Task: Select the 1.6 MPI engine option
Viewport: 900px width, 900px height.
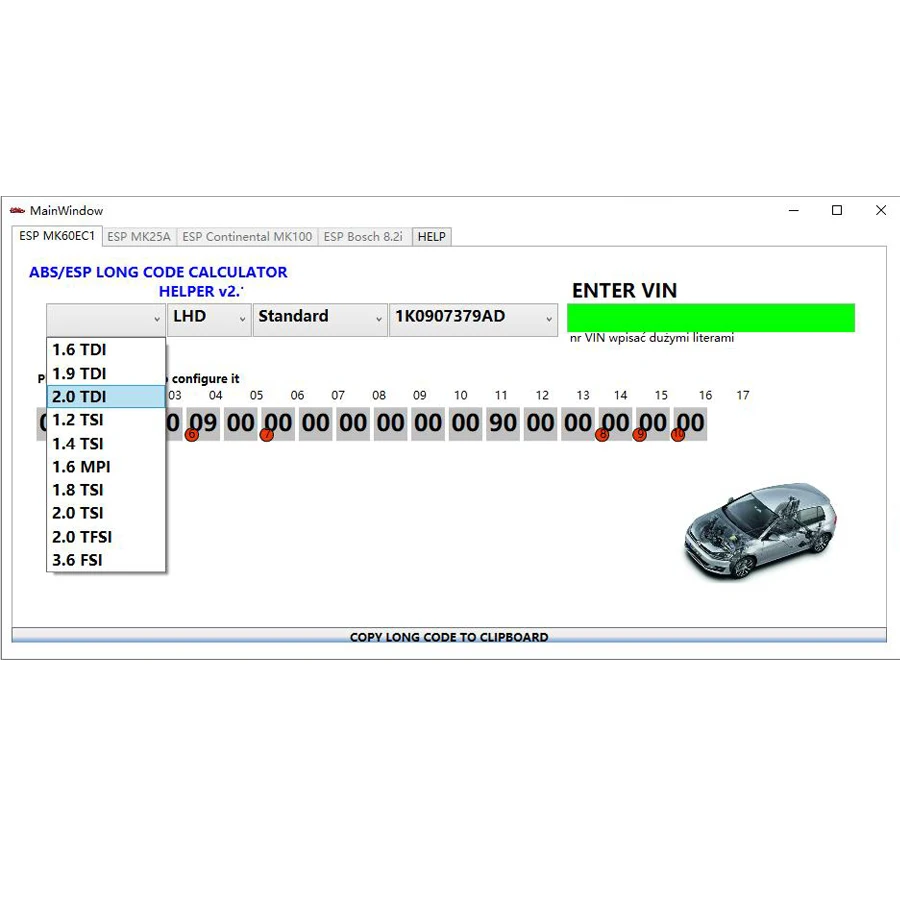Action: (106, 467)
